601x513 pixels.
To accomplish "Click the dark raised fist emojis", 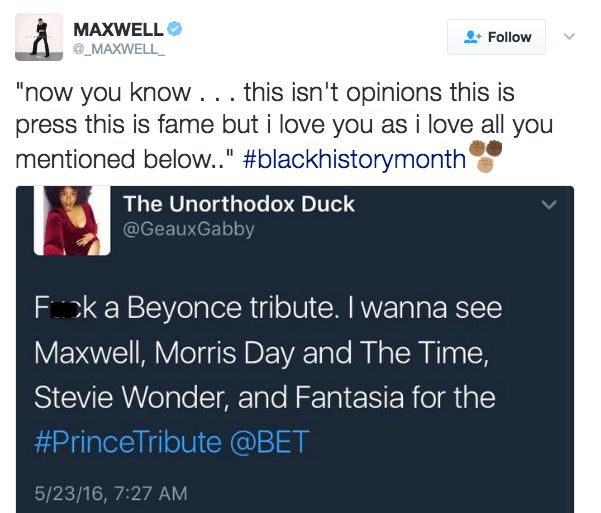I will 486,148.
